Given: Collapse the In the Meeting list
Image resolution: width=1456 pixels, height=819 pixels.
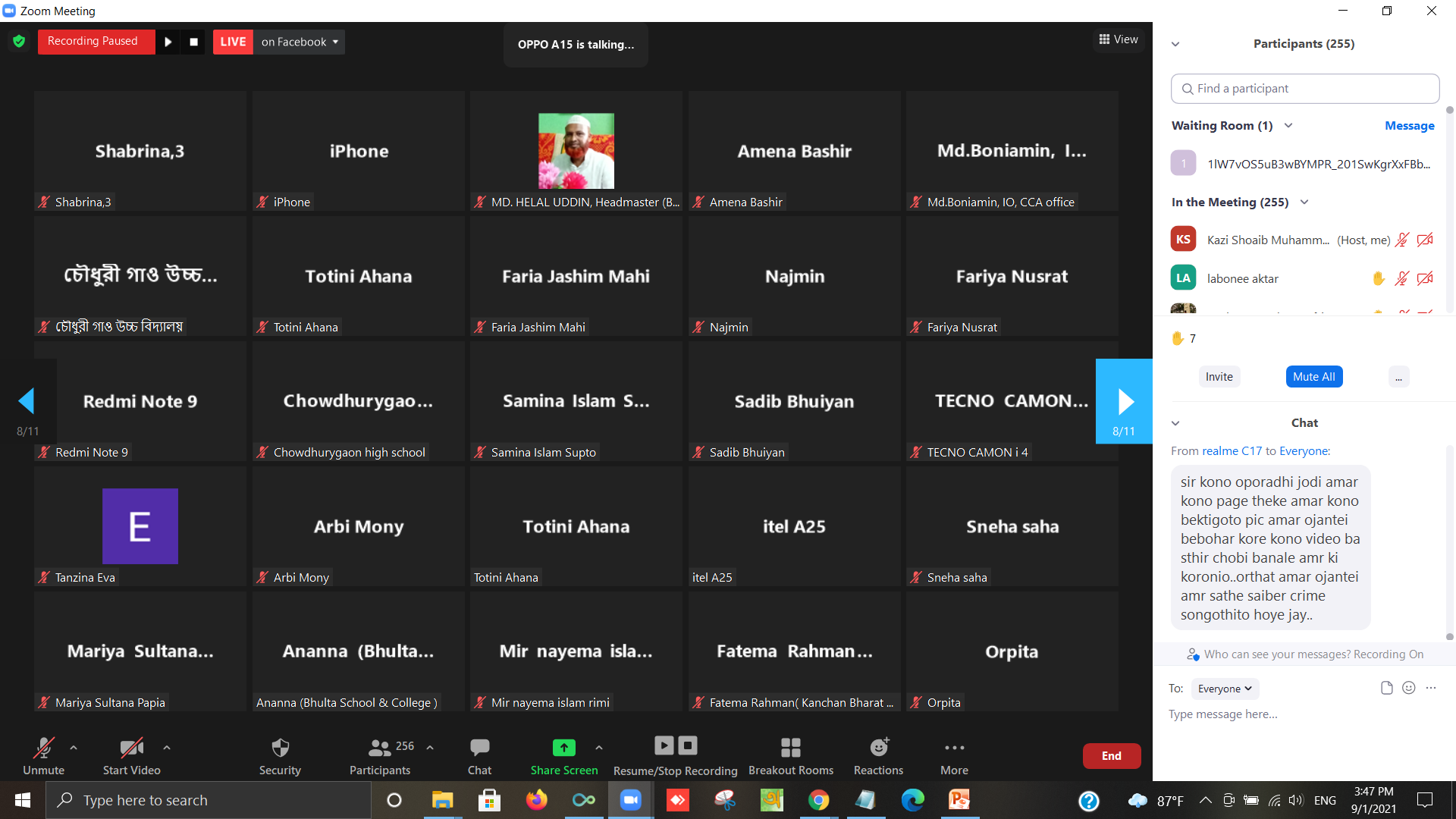Looking at the screenshot, I should tap(1304, 202).
